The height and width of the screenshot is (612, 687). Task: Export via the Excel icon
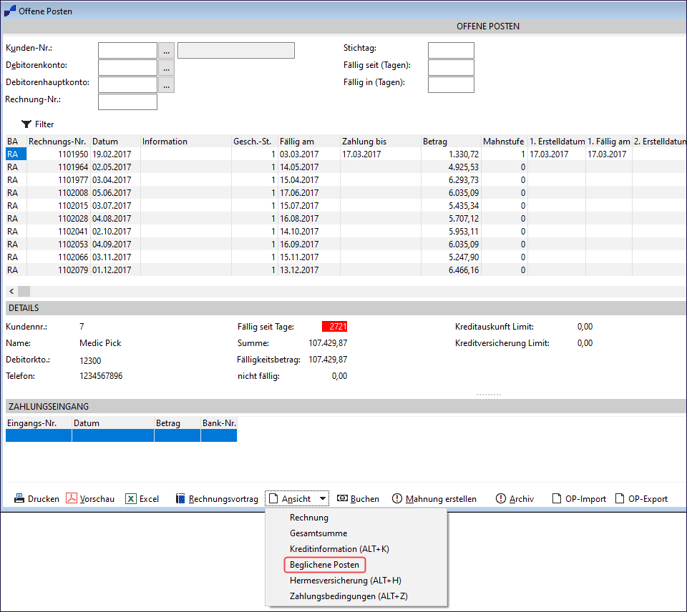click(x=131, y=499)
